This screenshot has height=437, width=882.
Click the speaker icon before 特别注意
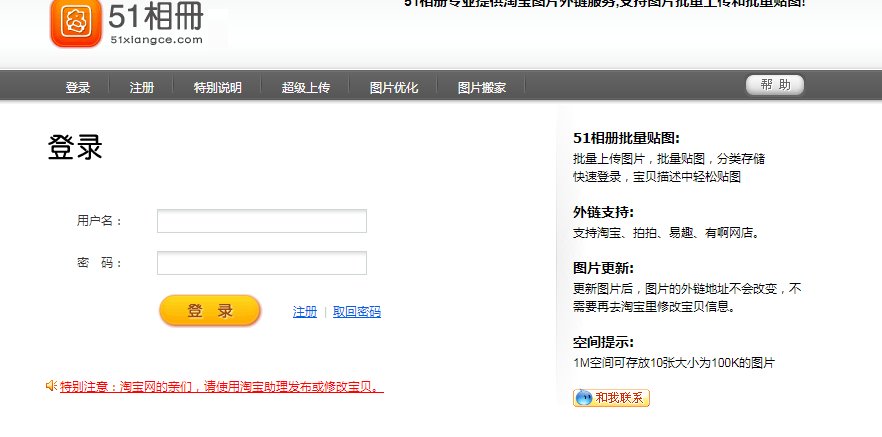tap(51, 386)
